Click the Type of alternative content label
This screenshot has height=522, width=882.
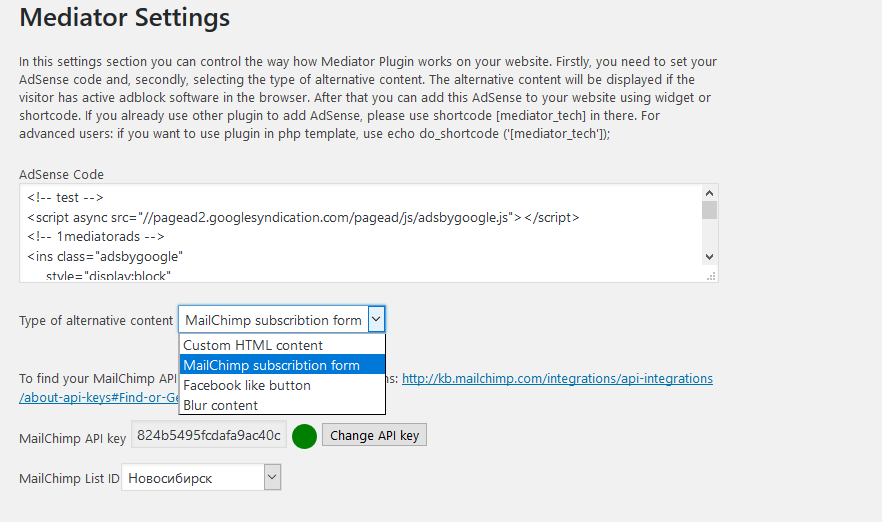click(96, 320)
